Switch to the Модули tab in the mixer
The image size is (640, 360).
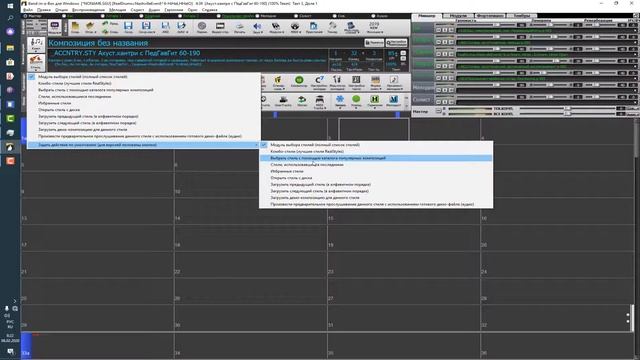[x=458, y=16]
